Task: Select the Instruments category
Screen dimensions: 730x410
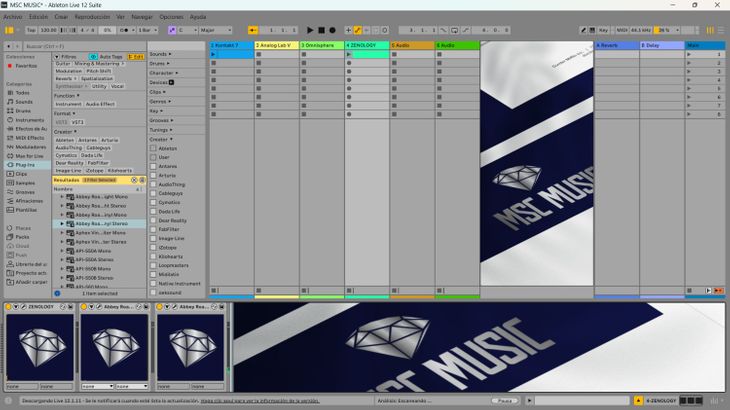Action: (29, 120)
